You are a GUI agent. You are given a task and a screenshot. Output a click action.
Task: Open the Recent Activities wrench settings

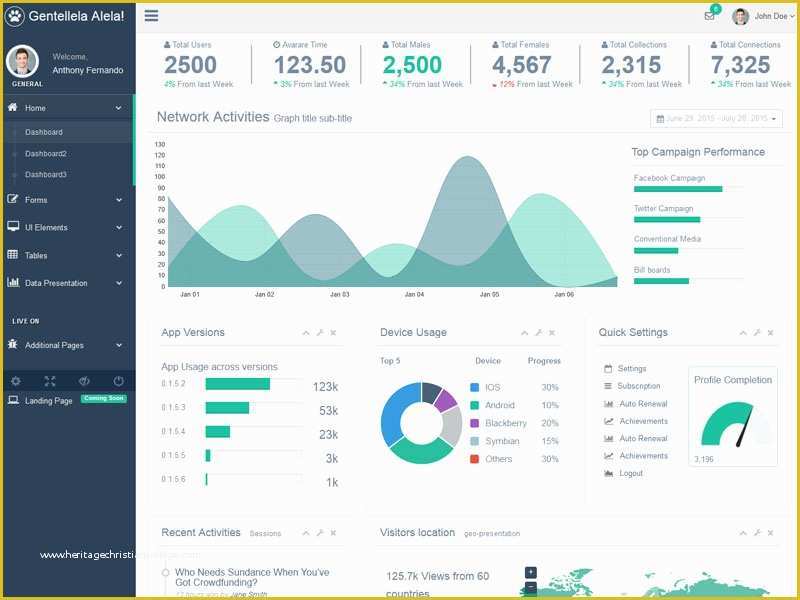tap(320, 533)
